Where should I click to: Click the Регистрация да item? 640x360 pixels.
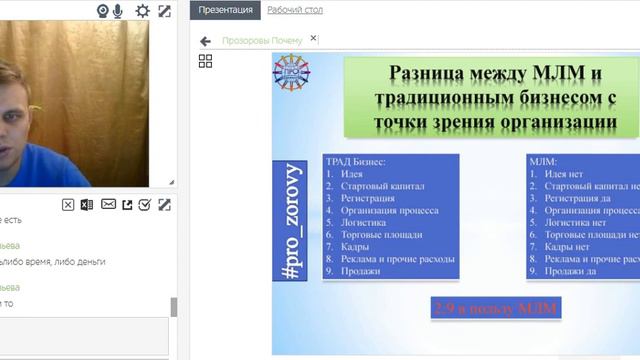(578, 198)
